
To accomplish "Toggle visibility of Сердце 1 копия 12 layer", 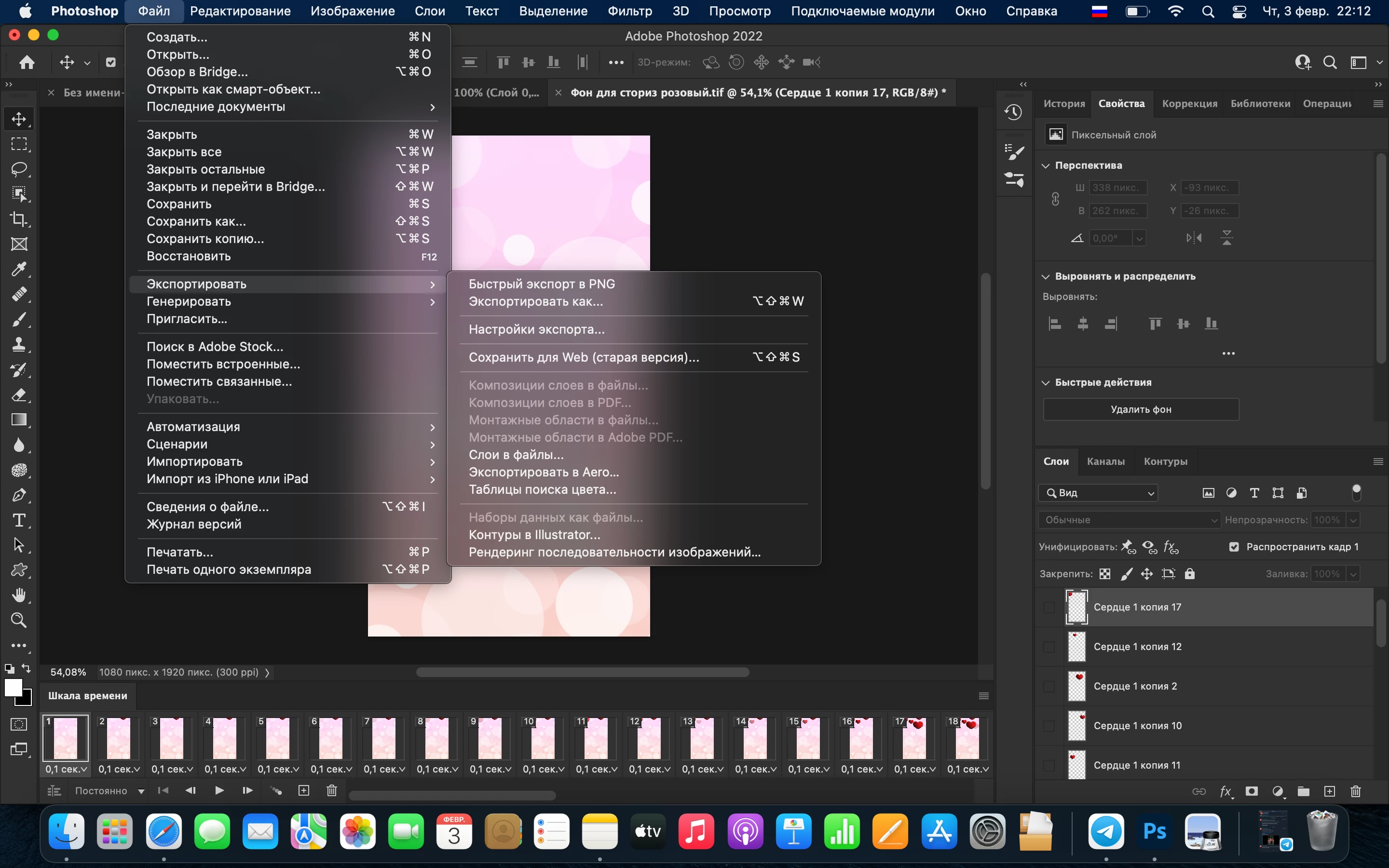I will click(x=1049, y=647).
